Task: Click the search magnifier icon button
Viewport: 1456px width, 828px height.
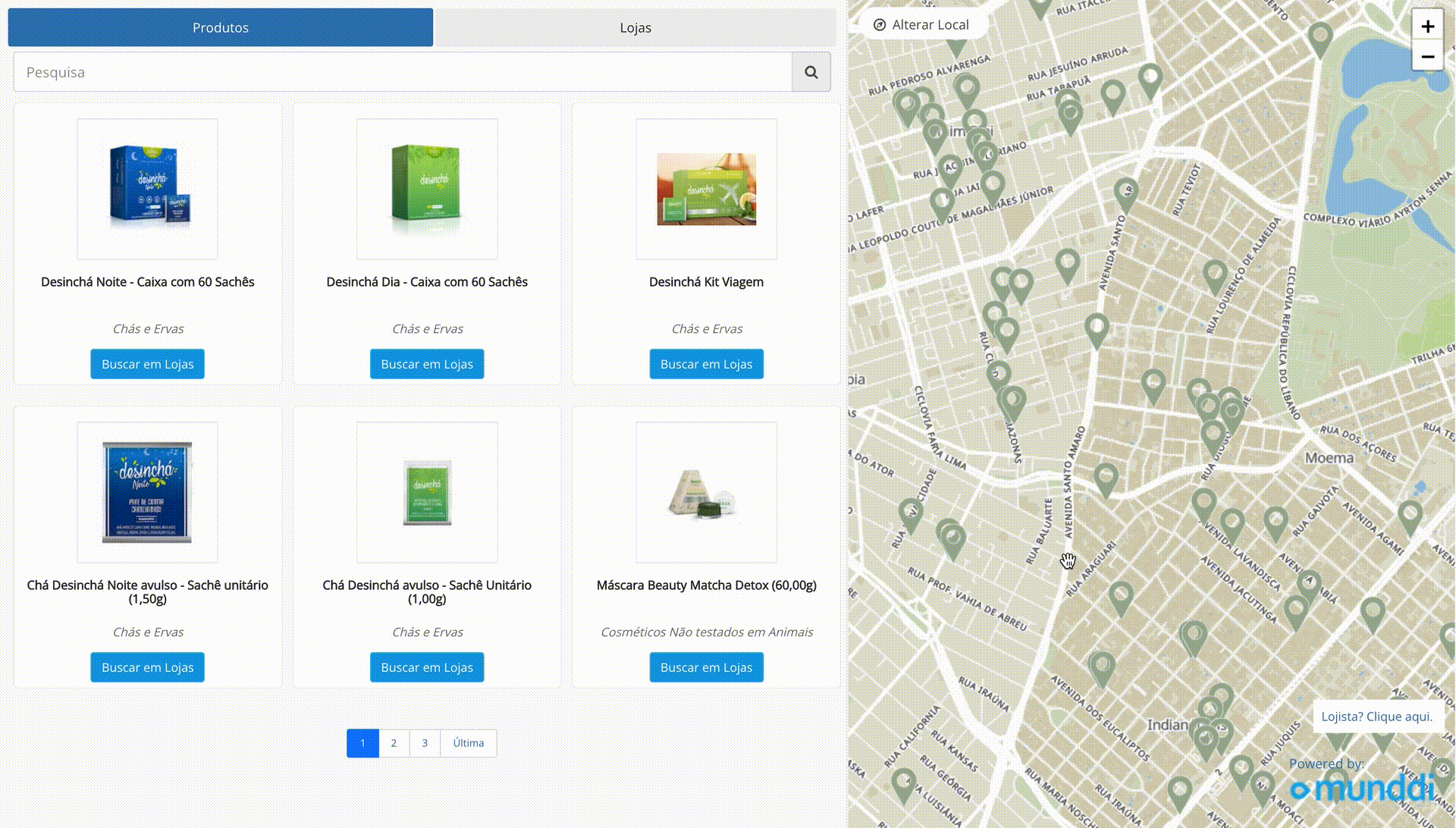Action: [811, 72]
